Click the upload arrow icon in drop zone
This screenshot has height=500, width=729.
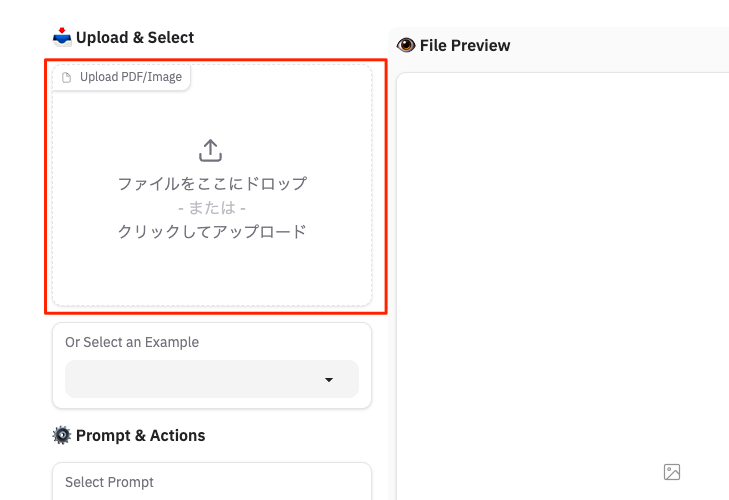pyautogui.click(x=211, y=150)
